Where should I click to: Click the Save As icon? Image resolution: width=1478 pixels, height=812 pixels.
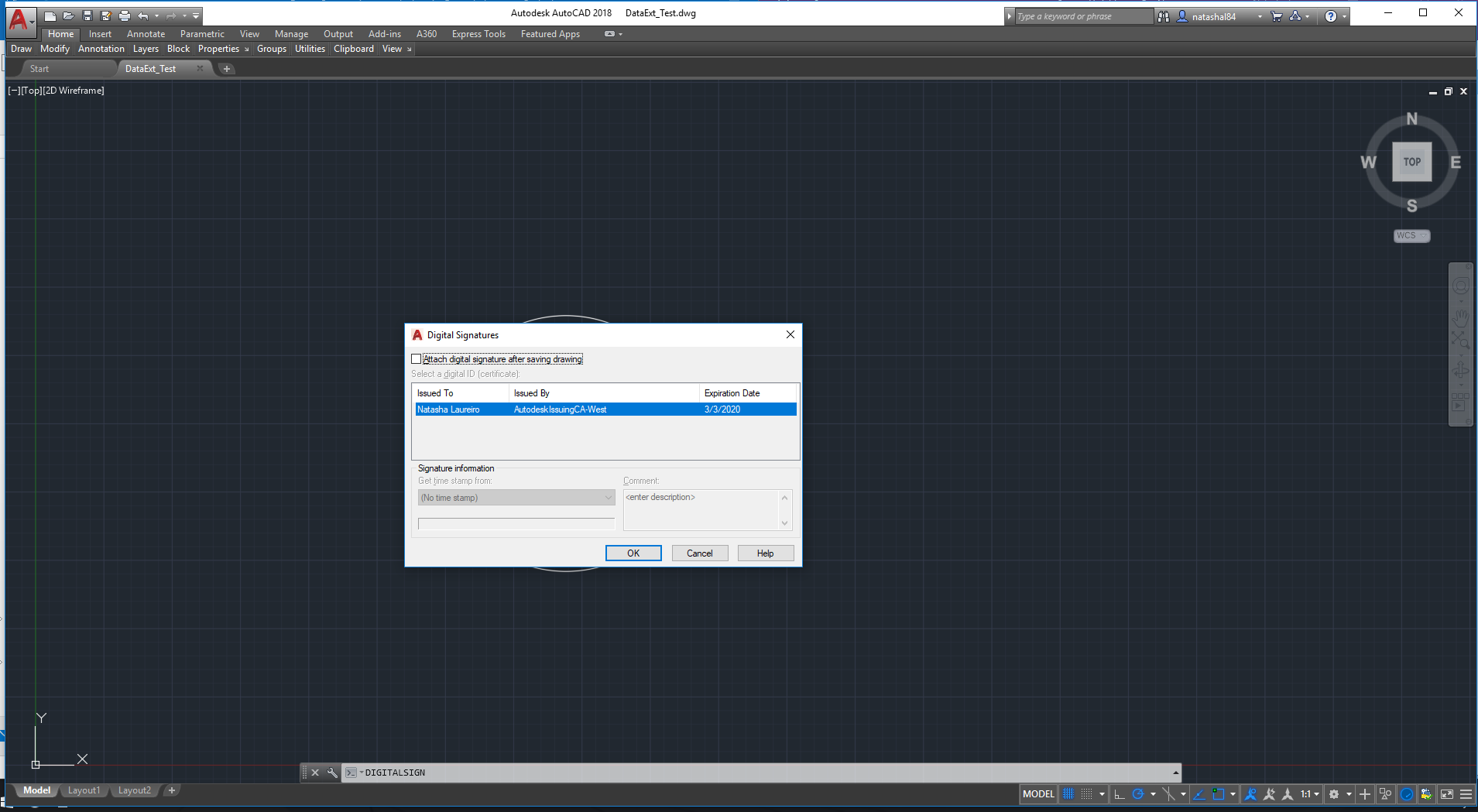click(x=106, y=15)
